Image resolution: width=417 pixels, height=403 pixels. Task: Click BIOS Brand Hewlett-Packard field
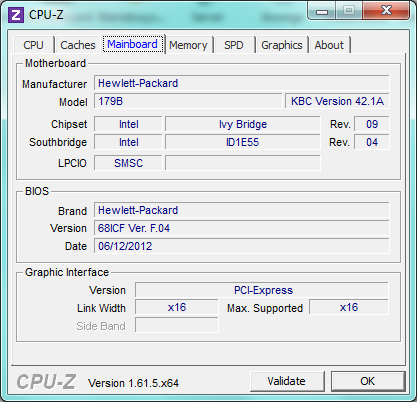pos(242,210)
